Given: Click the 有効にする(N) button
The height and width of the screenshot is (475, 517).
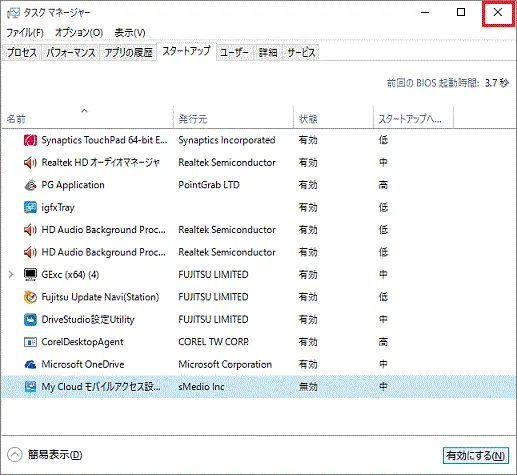Looking at the screenshot, I should click(476, 455).
